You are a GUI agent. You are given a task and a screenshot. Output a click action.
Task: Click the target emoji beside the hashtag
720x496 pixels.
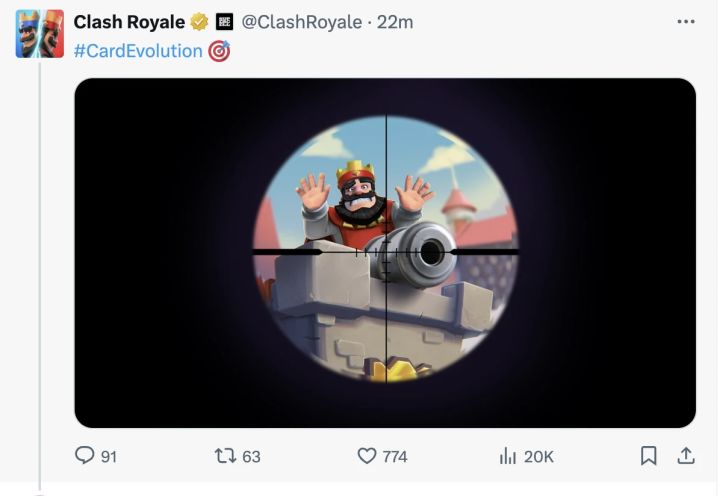(x=219, y=50)
